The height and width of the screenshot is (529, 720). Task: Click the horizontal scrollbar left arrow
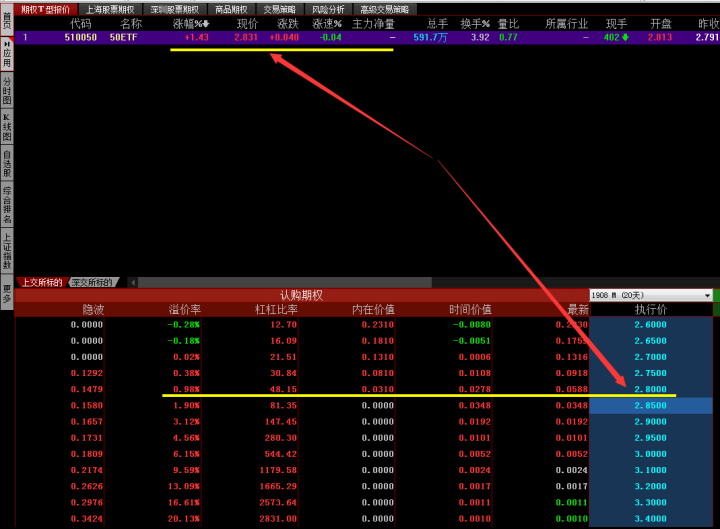point(133,282)
